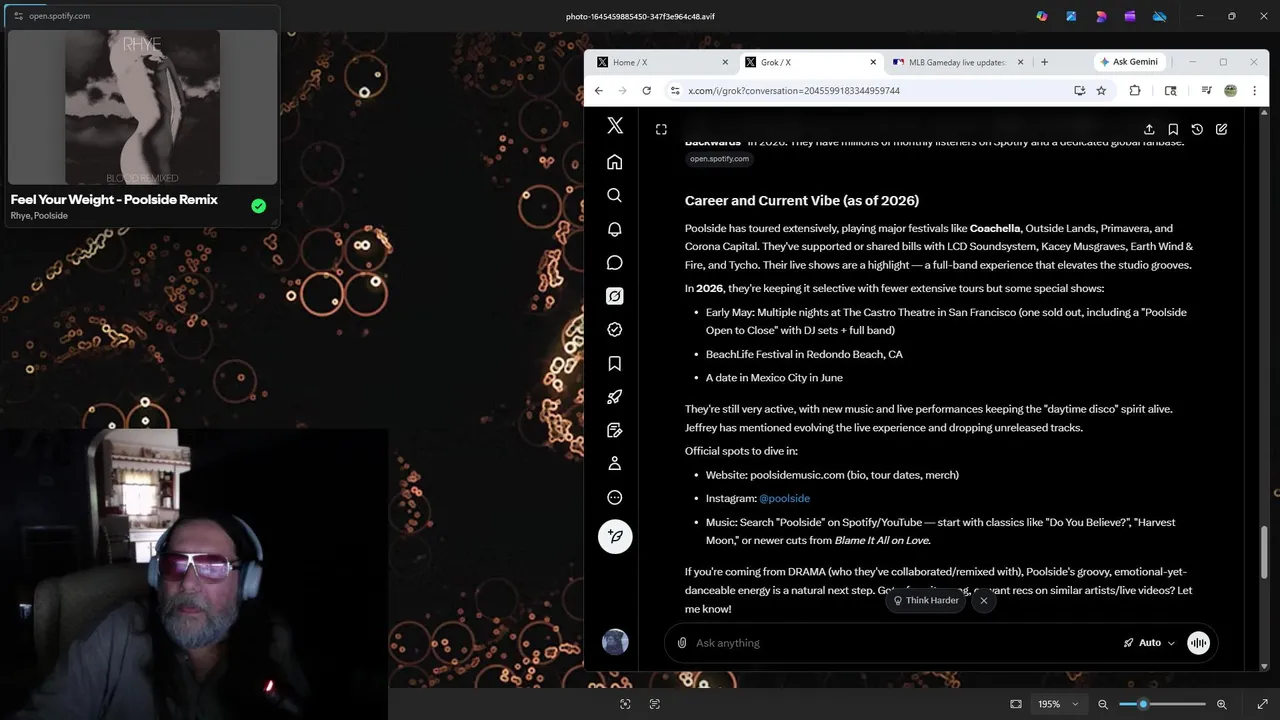Open the browser extensions puzzle icon
This screenshot has height=720, width=1280.
1135,90
